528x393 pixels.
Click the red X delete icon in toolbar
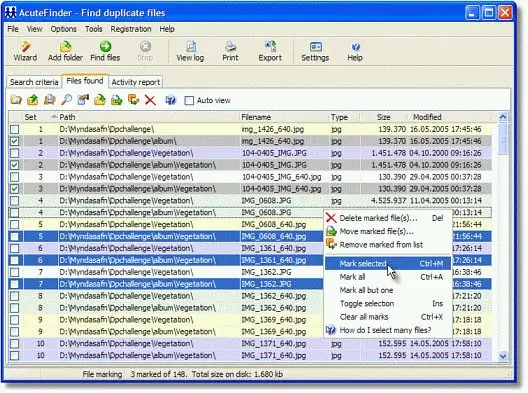150,100
